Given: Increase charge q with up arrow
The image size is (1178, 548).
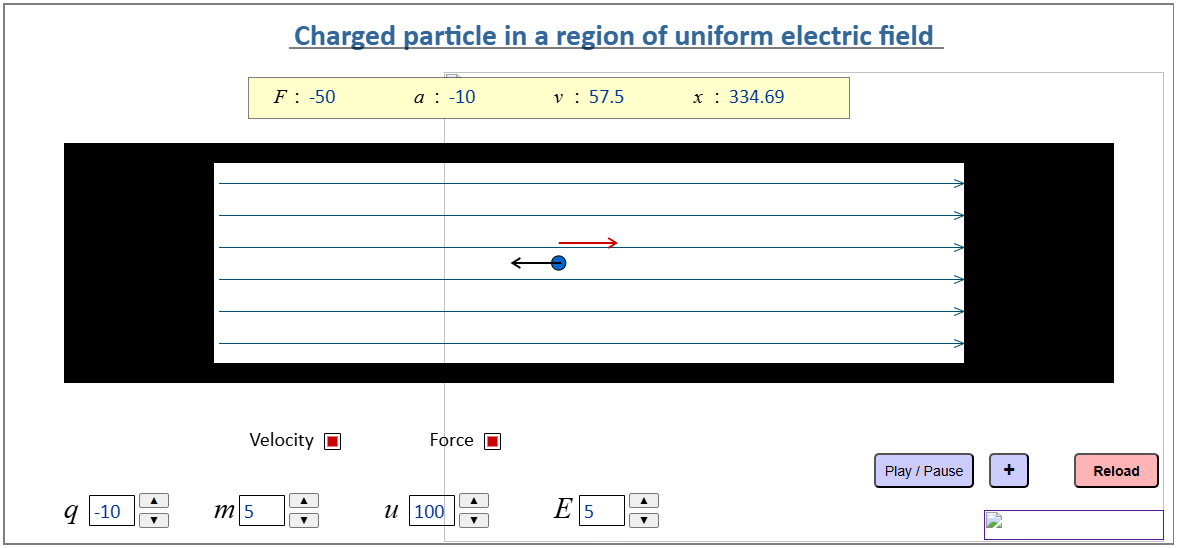Looking at the screenshot, I should (x=154, y=501).
